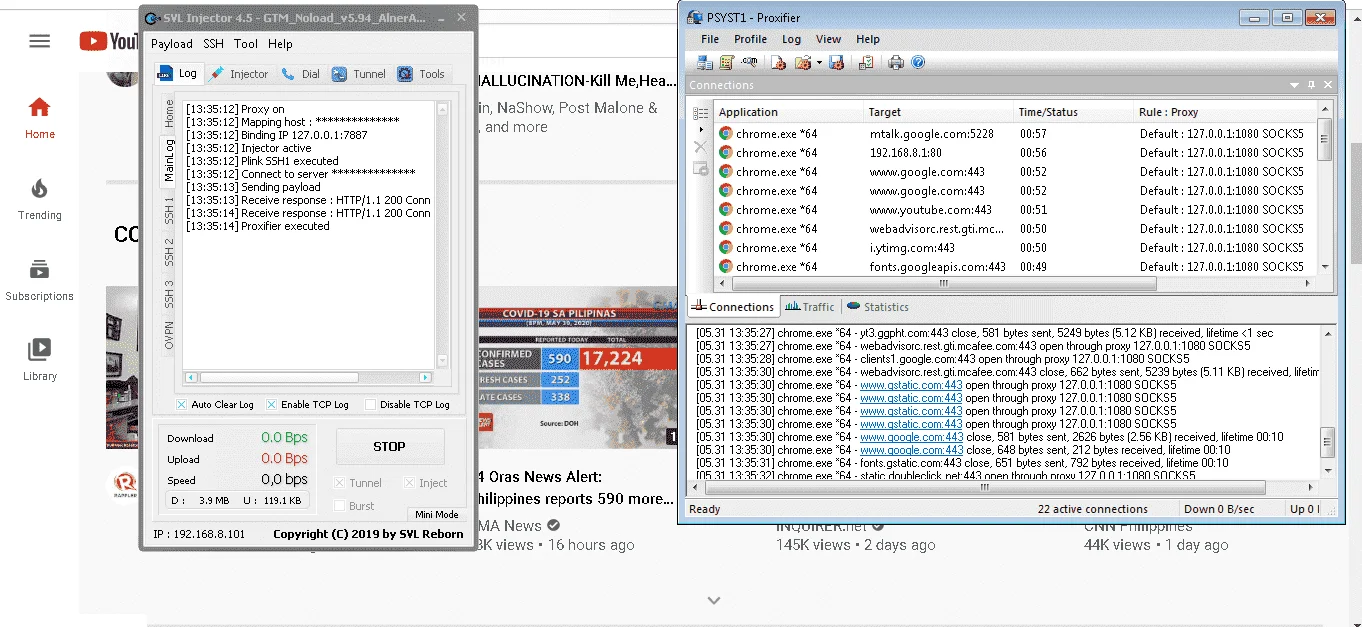Open Proxifier Profile menu
This screenshot has height=627, width=1362.
[x=750, y=39]
